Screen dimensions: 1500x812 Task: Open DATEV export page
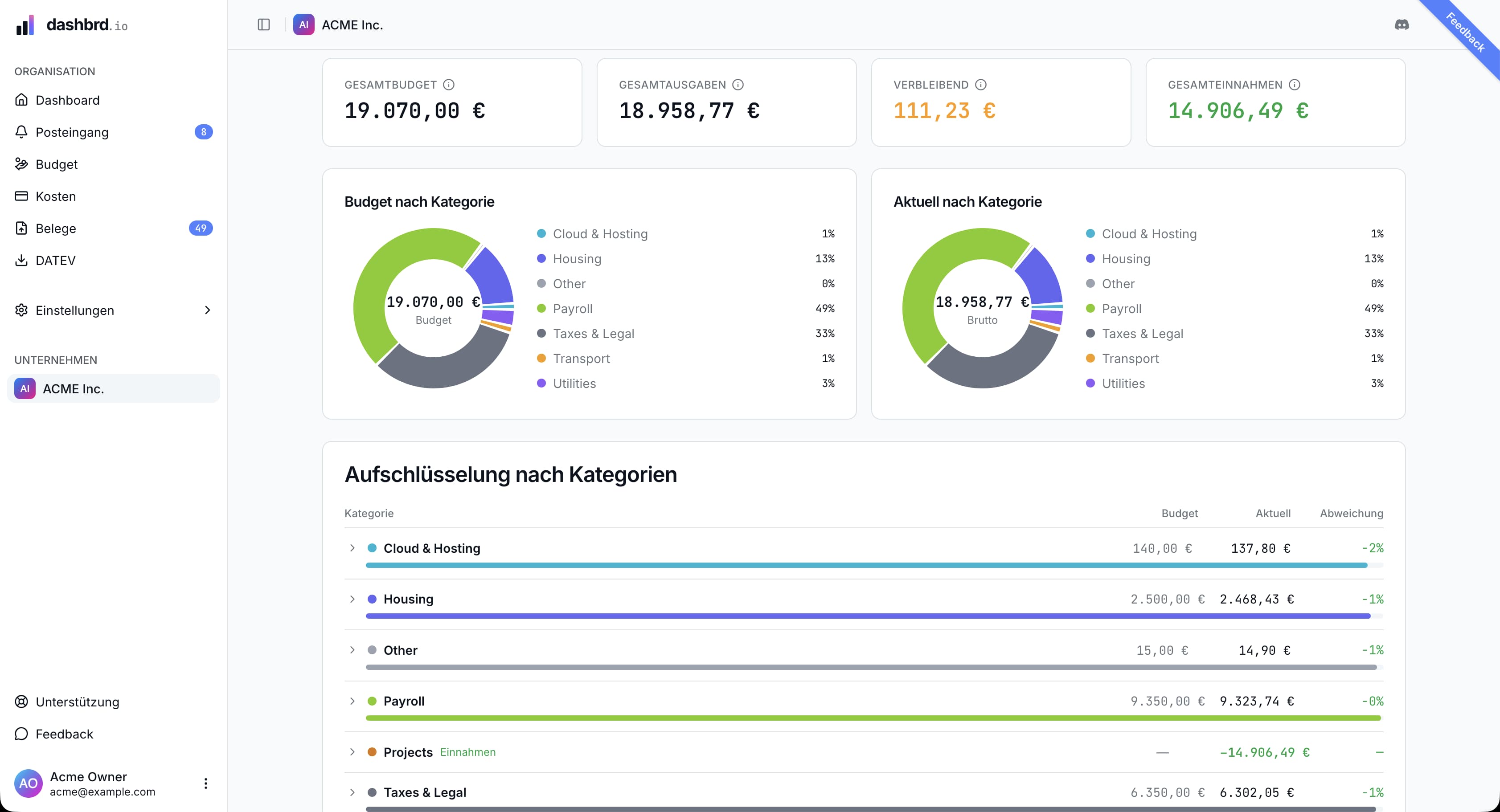114,260
